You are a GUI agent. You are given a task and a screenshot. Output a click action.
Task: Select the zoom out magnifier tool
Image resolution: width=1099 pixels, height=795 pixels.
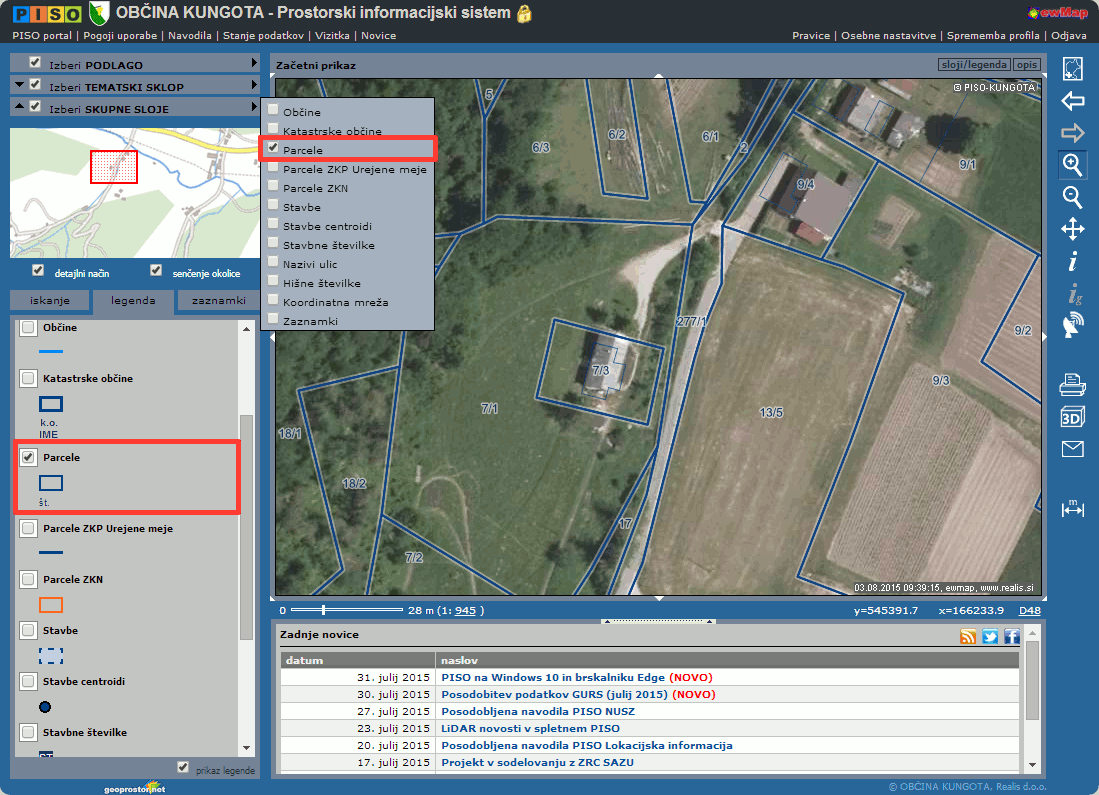1072,197
